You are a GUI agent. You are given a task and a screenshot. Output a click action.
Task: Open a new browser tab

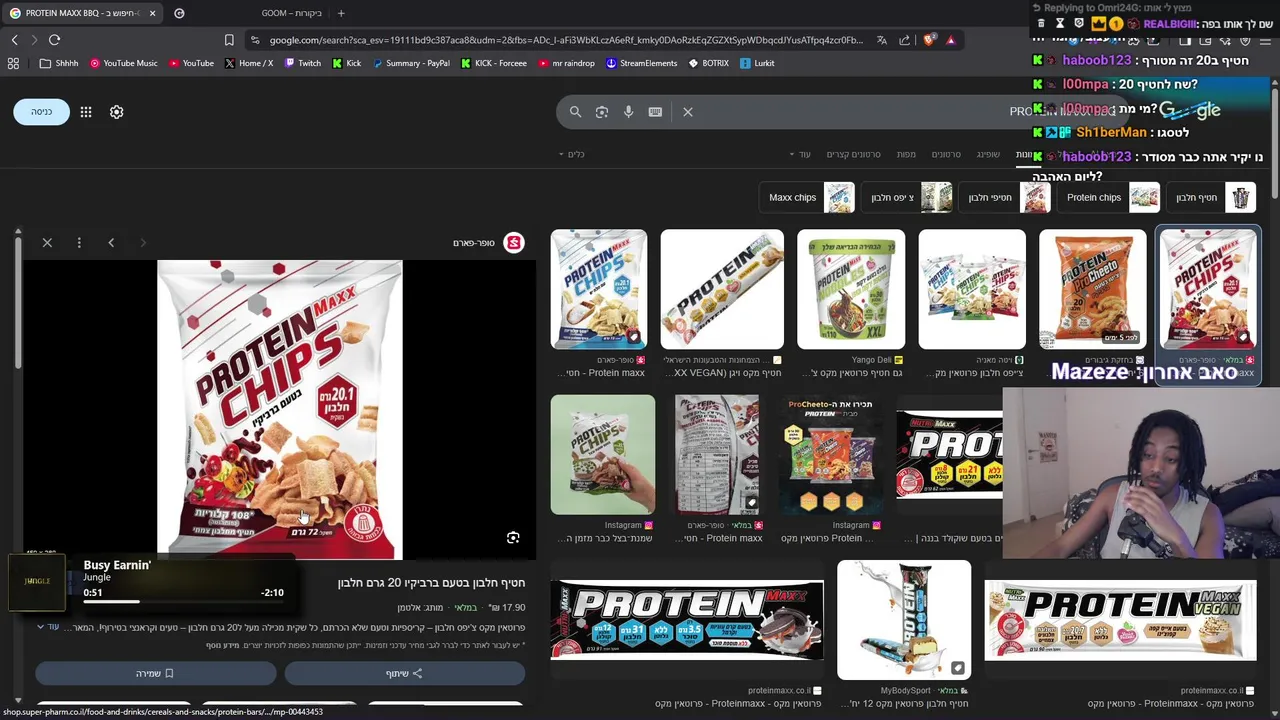(341, 13)
